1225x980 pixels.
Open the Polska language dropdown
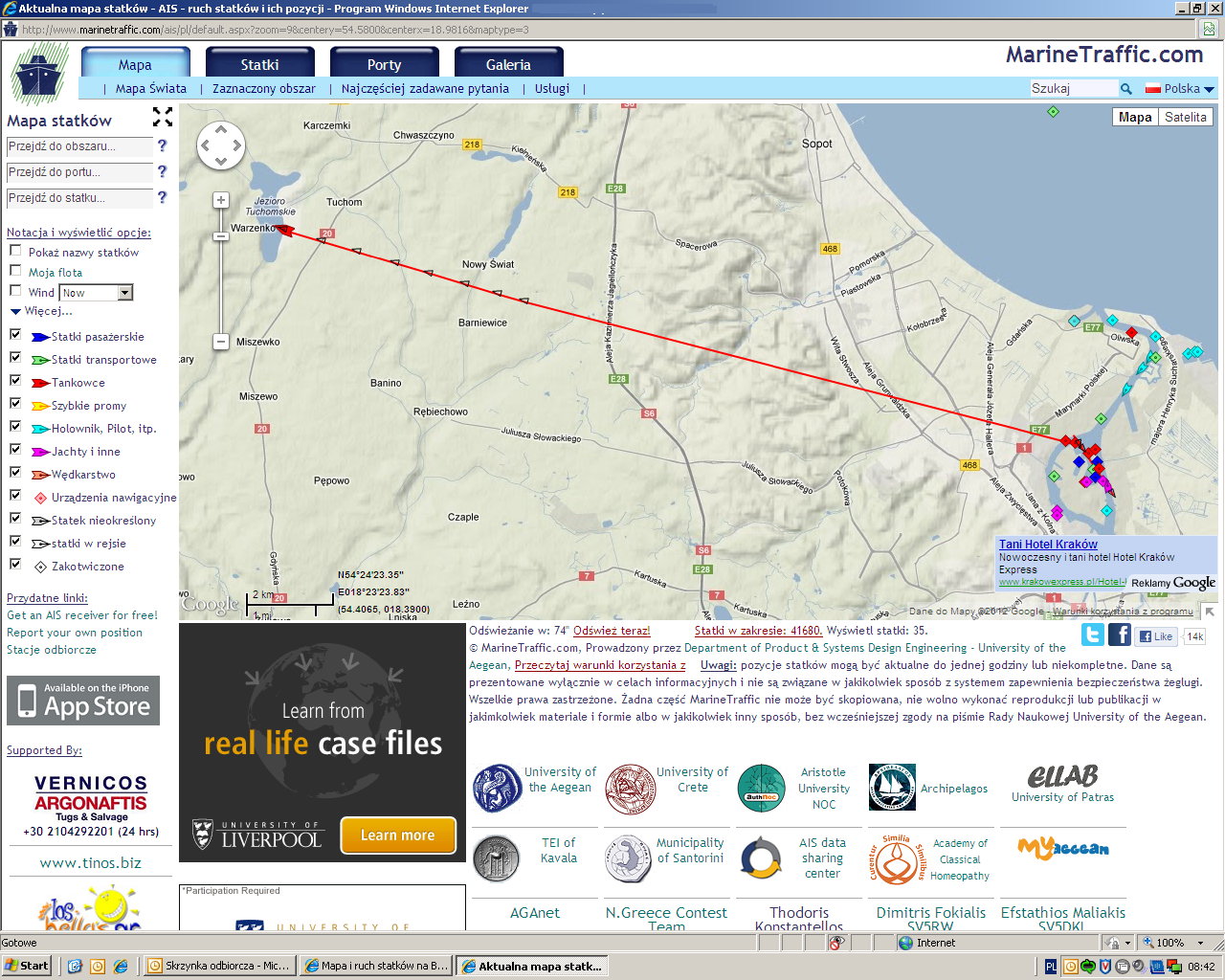(x=1180, y=88)
